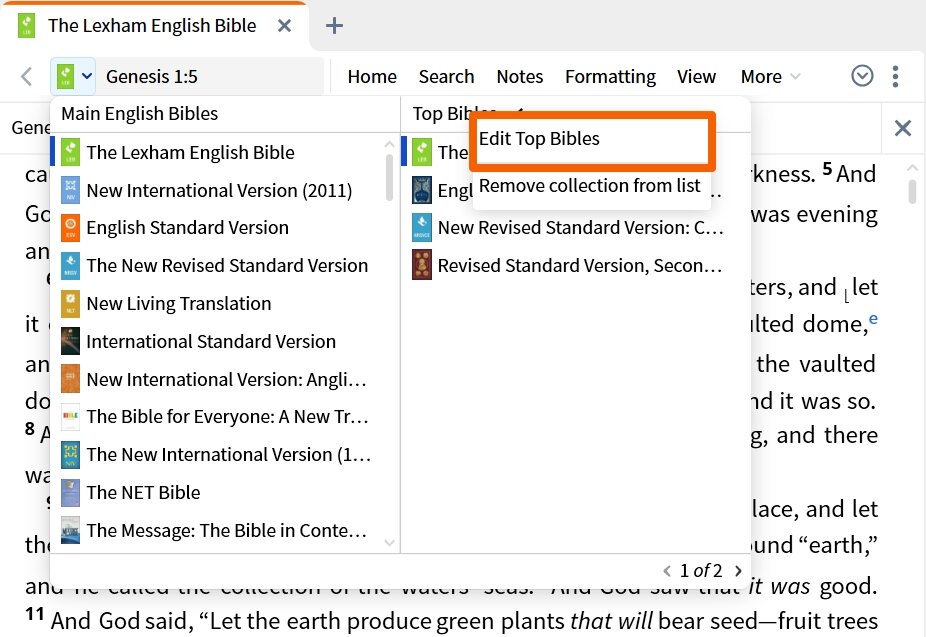
Task: Go back with the left chevron
Action: tap(26, 76)
